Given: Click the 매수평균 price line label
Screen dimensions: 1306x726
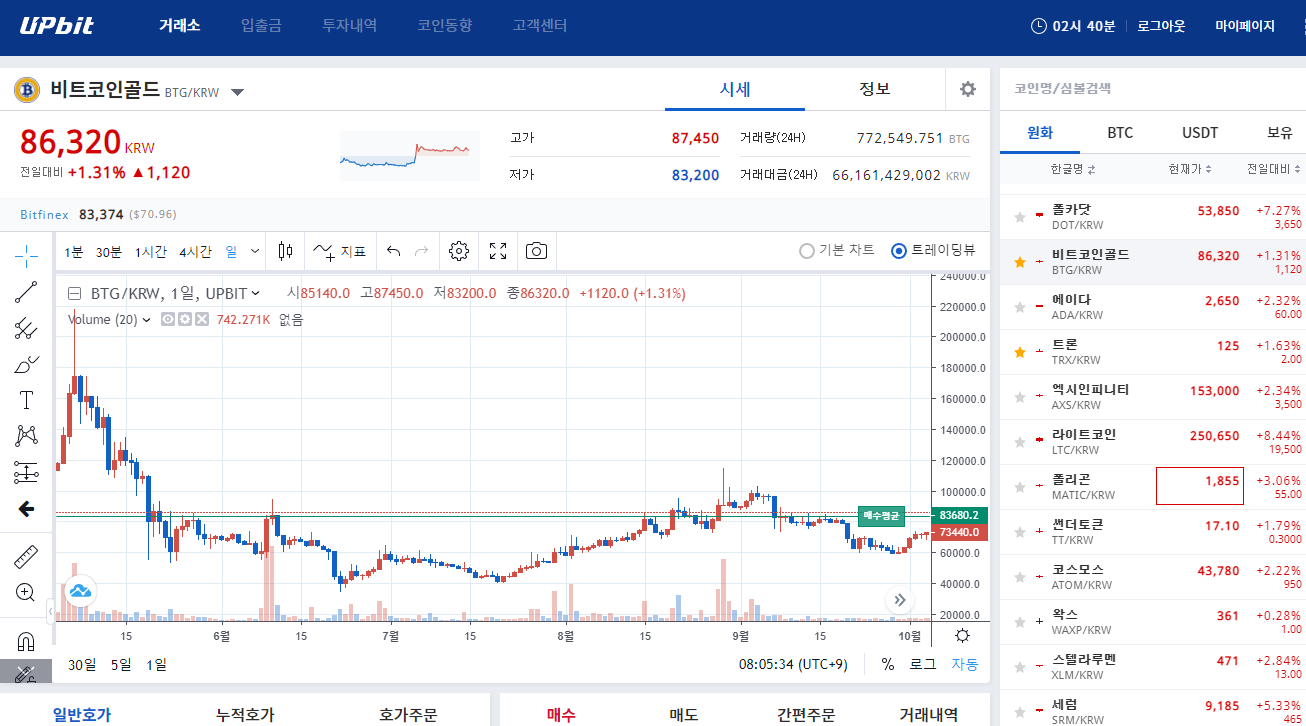Looking at the screenshot, I should [881, 515].
